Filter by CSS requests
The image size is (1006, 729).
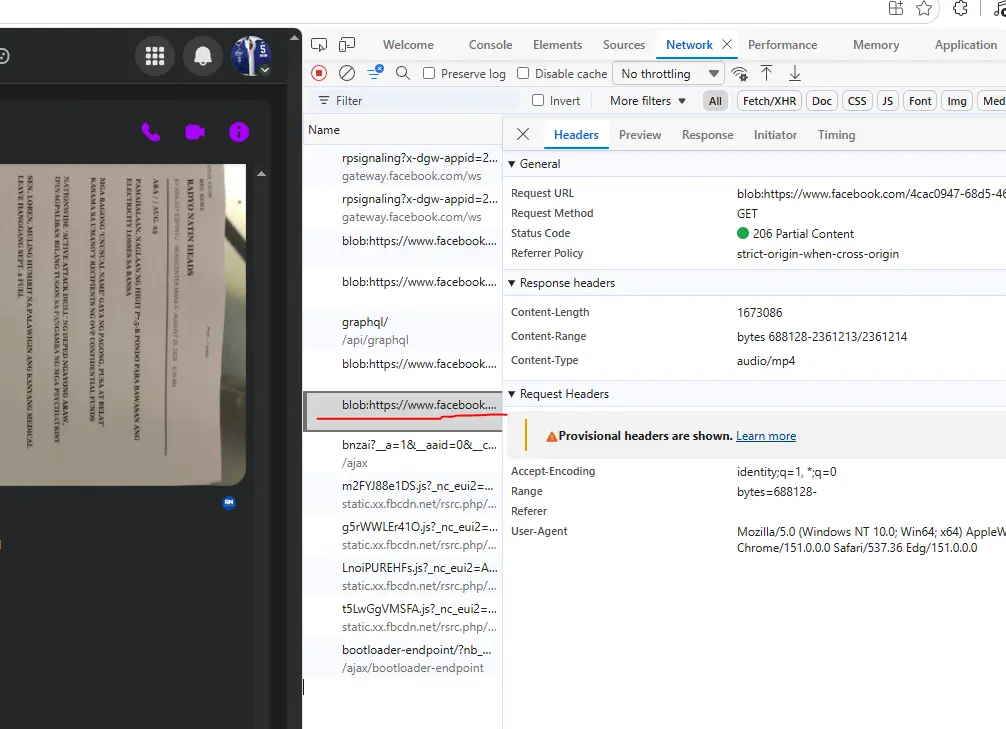857,101
